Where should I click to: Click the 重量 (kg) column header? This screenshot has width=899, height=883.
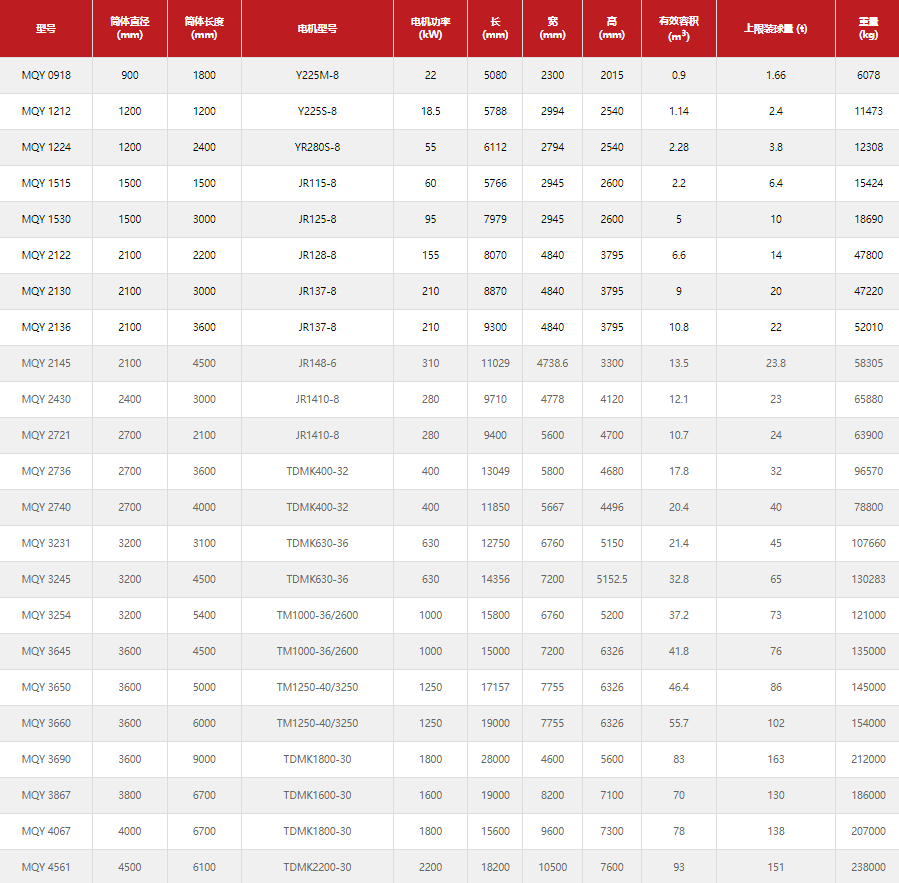[868, 29]
